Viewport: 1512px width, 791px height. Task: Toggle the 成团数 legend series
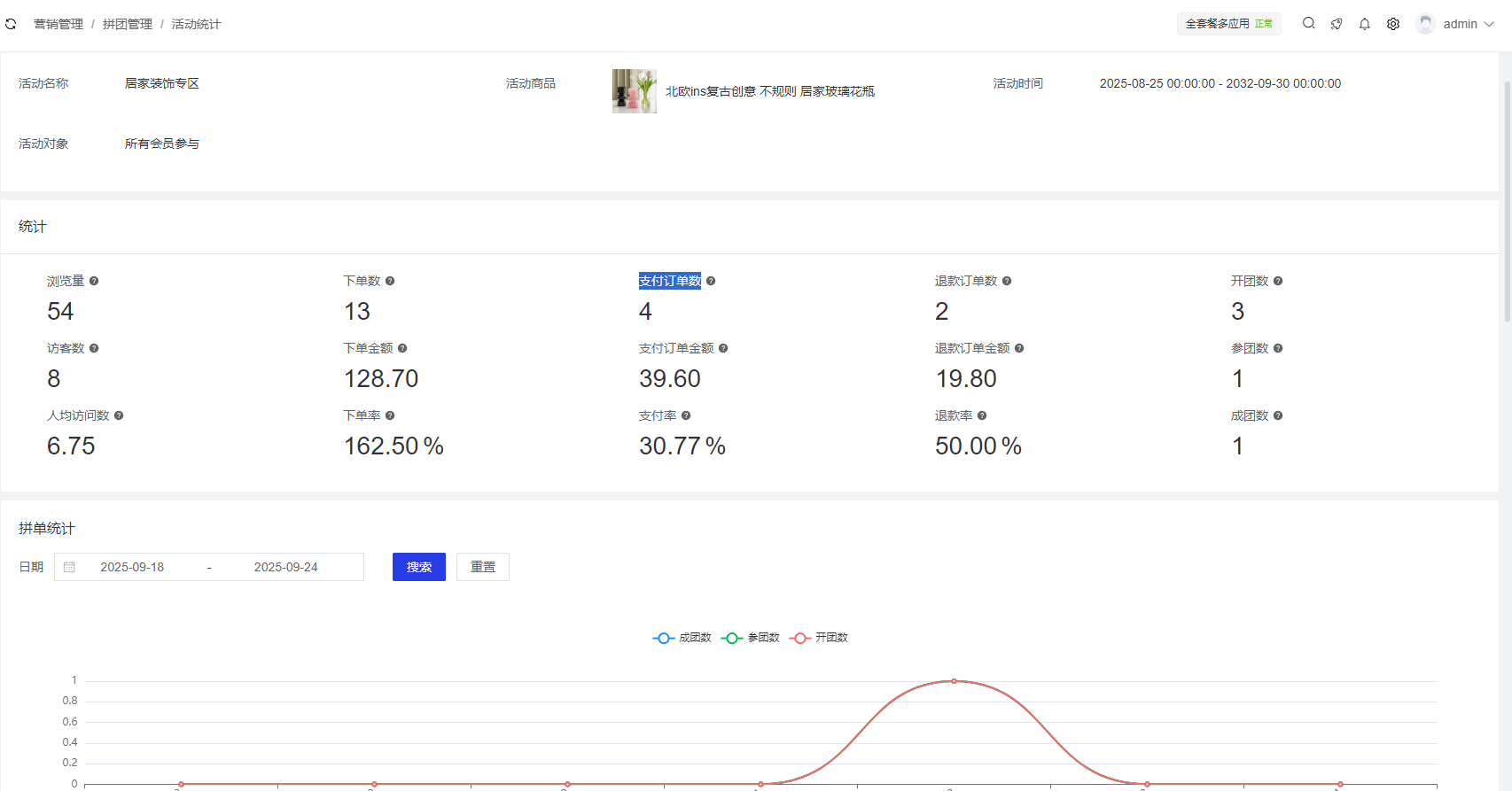coord(682,638)
